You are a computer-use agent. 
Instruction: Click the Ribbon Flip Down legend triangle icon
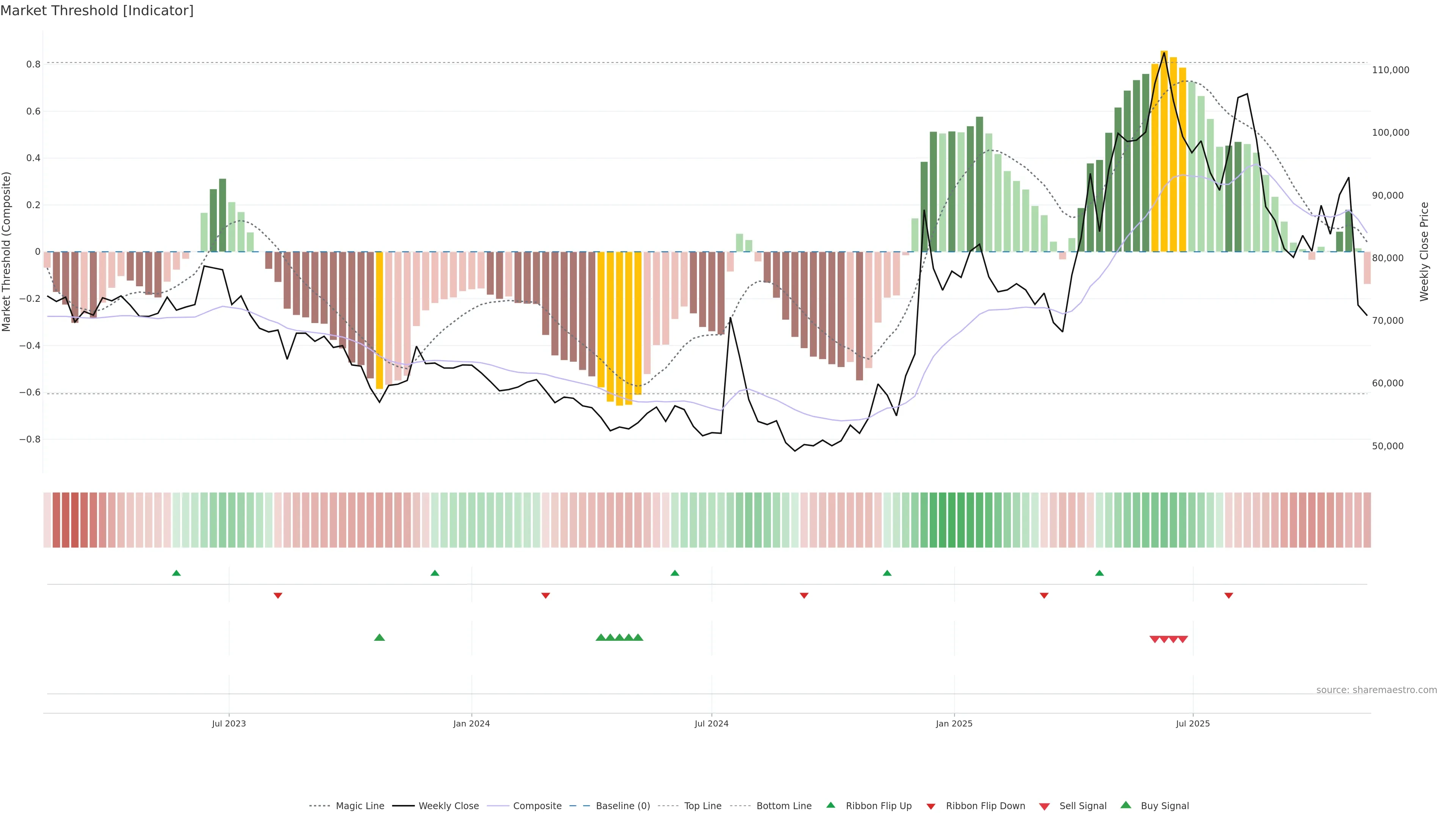[x=931, y=806]
